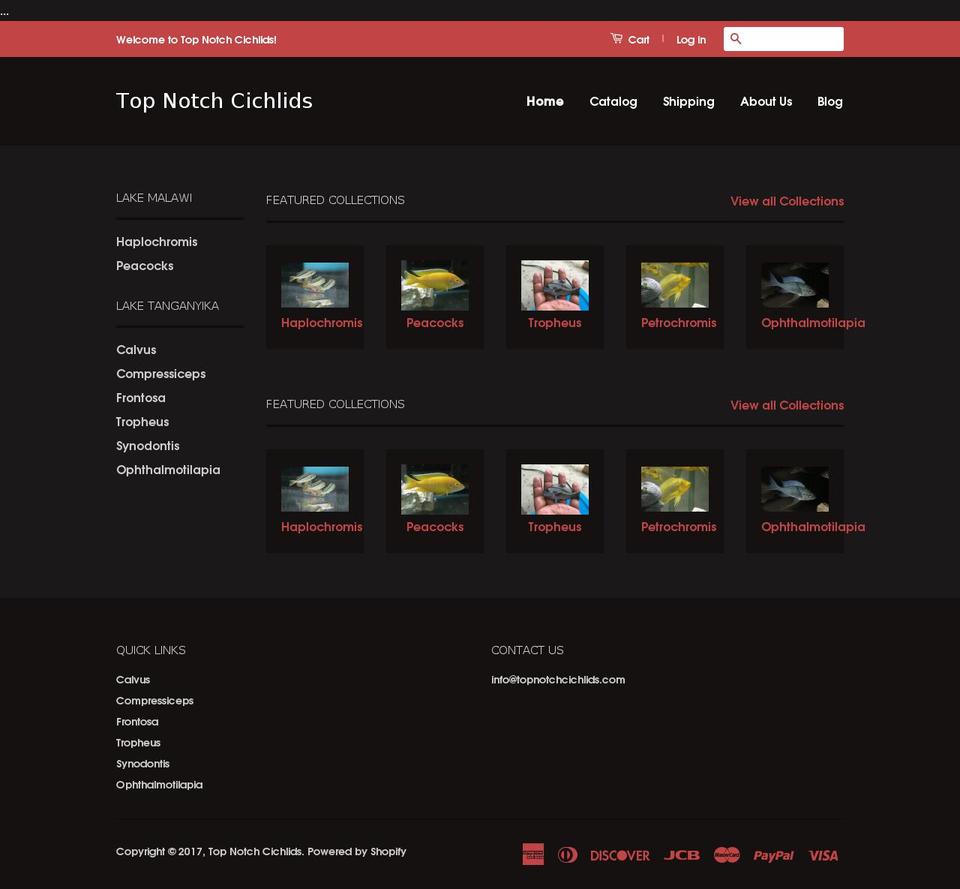The height and width of the screenshot is (889, 960).
Task: Click the MasterCard payment icon
Action: pyautogui.click(x=726, y=855)
